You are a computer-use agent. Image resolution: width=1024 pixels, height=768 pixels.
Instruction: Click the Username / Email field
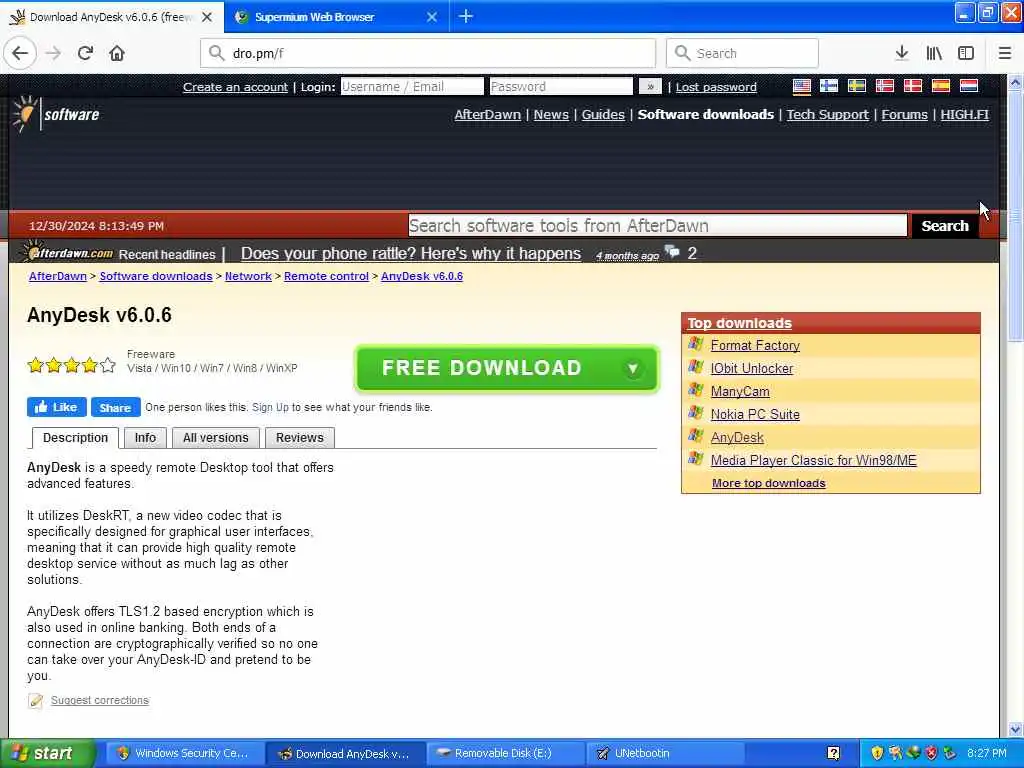pos(412,86)
